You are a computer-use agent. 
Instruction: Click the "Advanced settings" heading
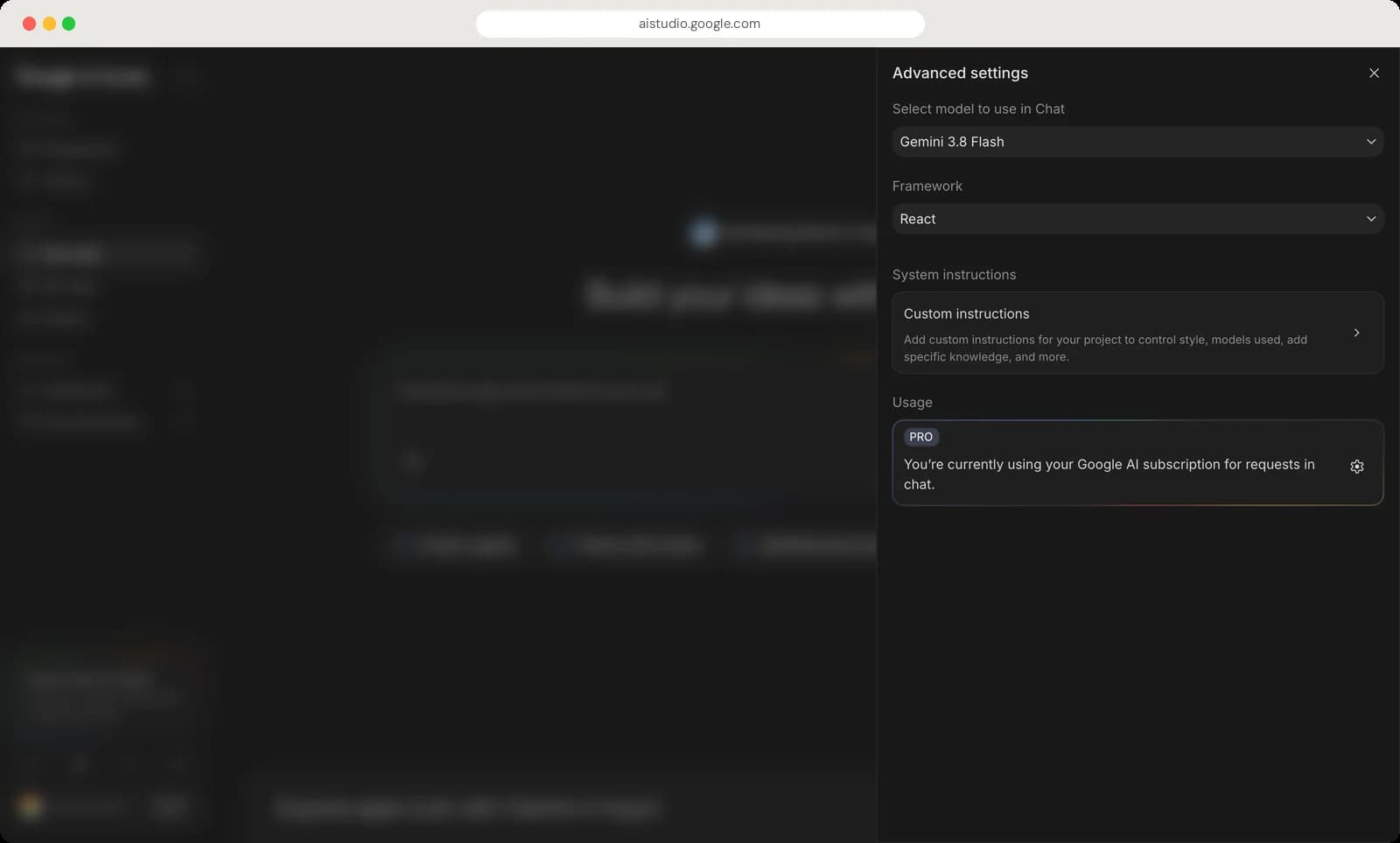click(x=960, y=74)
